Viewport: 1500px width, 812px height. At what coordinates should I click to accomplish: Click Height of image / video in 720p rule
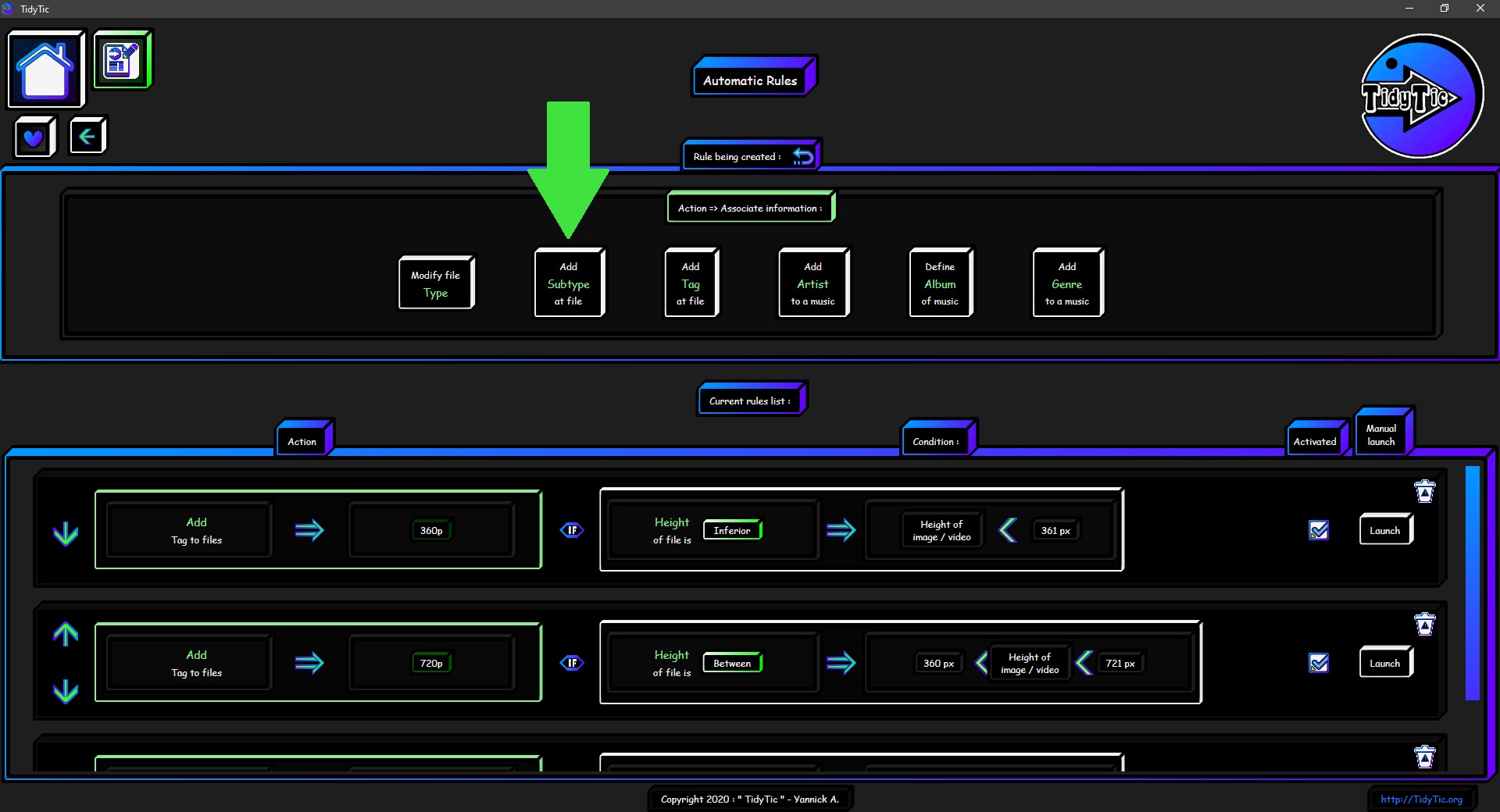tap(1030, 663)
